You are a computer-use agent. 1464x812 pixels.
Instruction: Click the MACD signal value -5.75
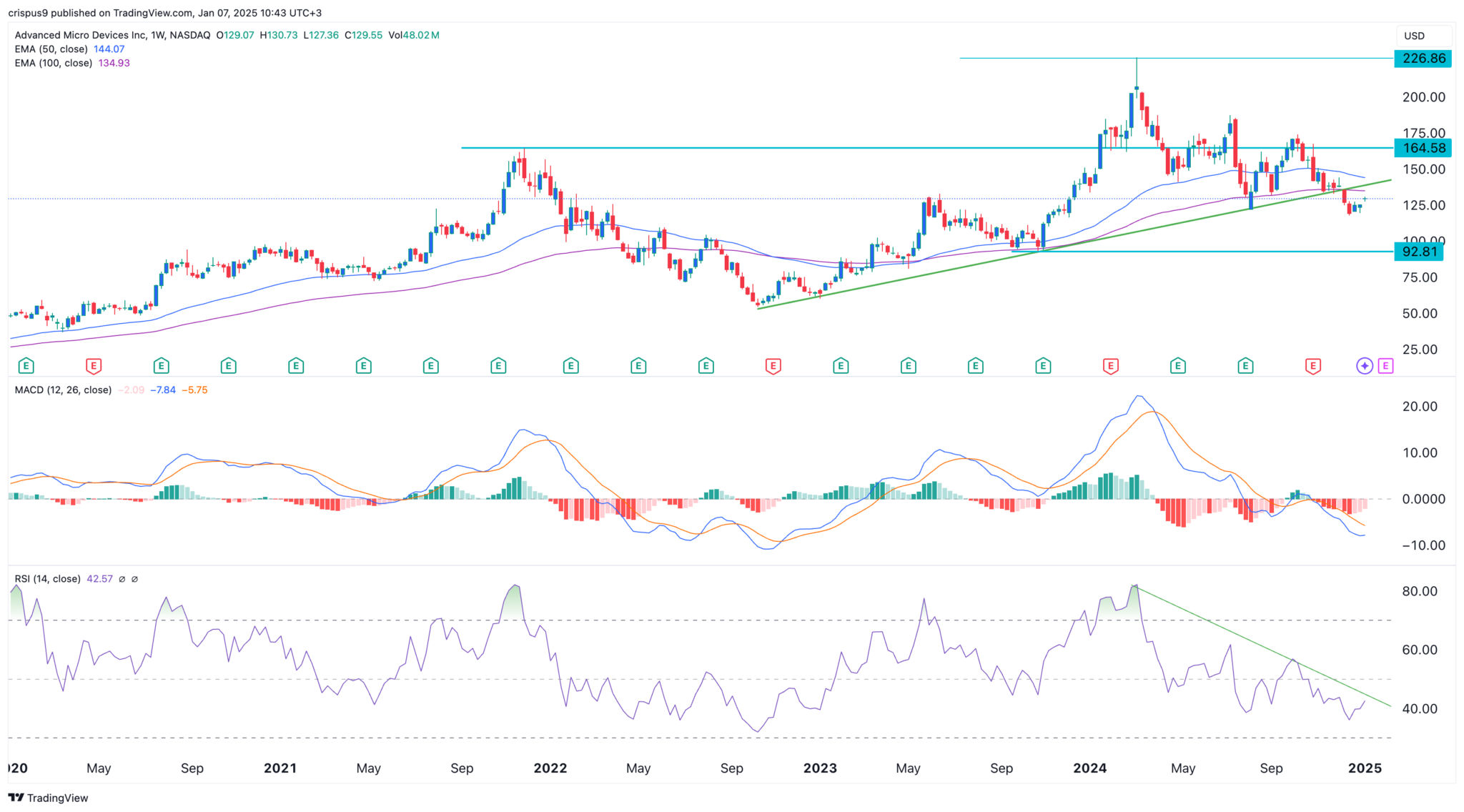pos(194,390)
